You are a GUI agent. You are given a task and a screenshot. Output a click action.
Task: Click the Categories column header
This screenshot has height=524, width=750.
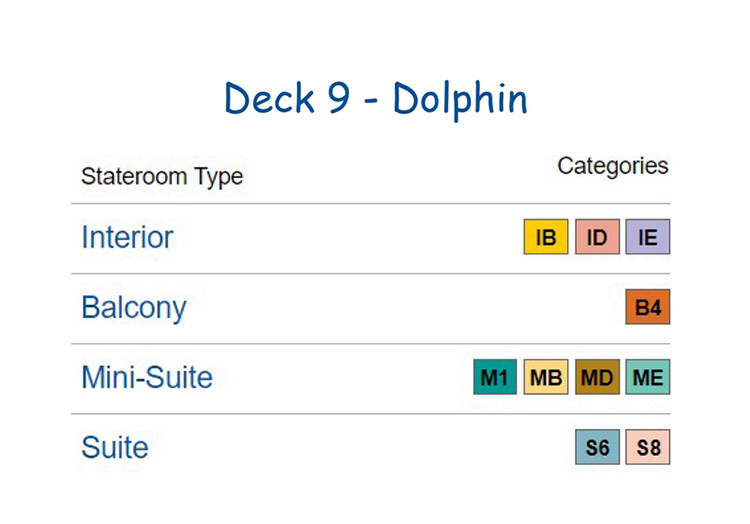[613, 166]
